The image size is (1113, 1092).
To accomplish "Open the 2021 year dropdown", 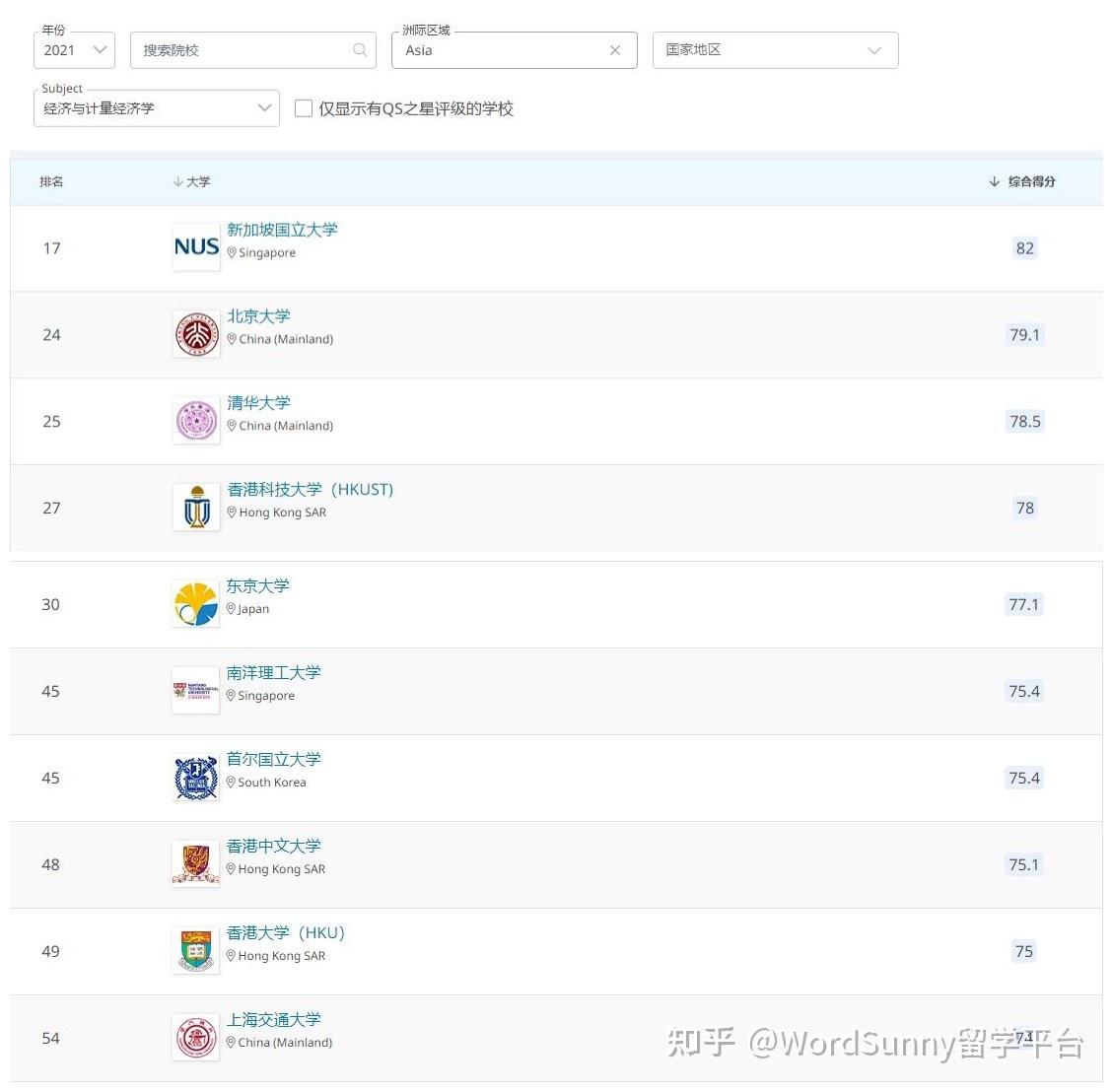I will [x=75, y=50].
